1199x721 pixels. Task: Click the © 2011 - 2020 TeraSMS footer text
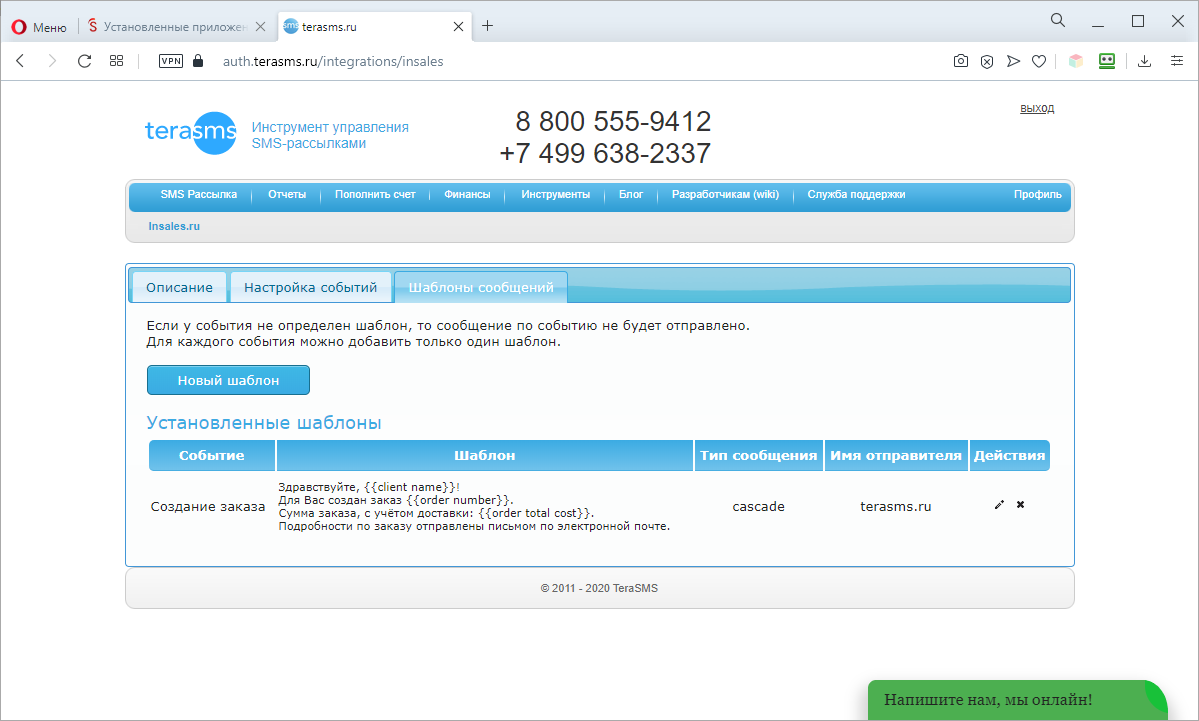tap(600, 588)
